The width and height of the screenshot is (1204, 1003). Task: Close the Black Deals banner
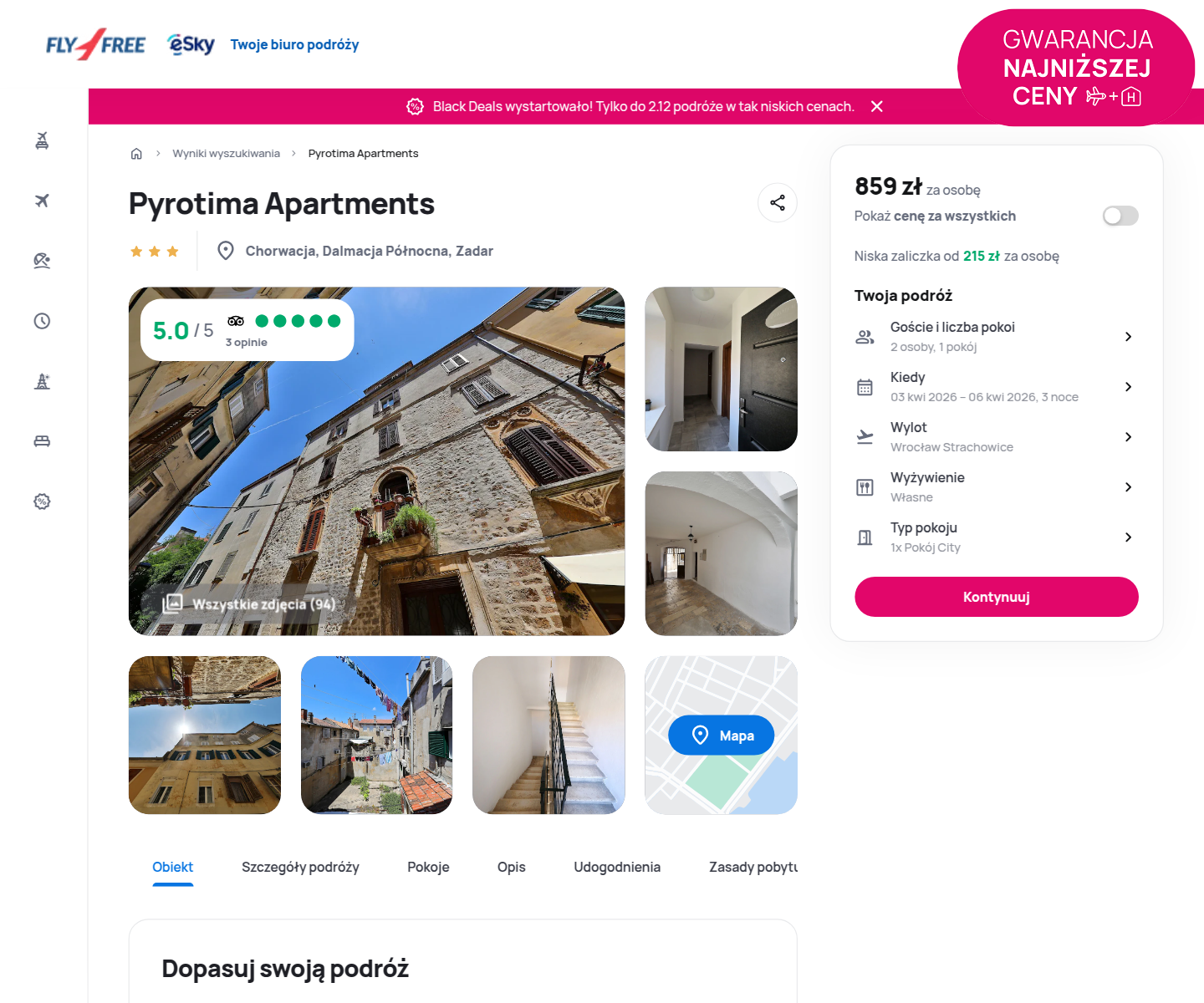pos(877,106)
